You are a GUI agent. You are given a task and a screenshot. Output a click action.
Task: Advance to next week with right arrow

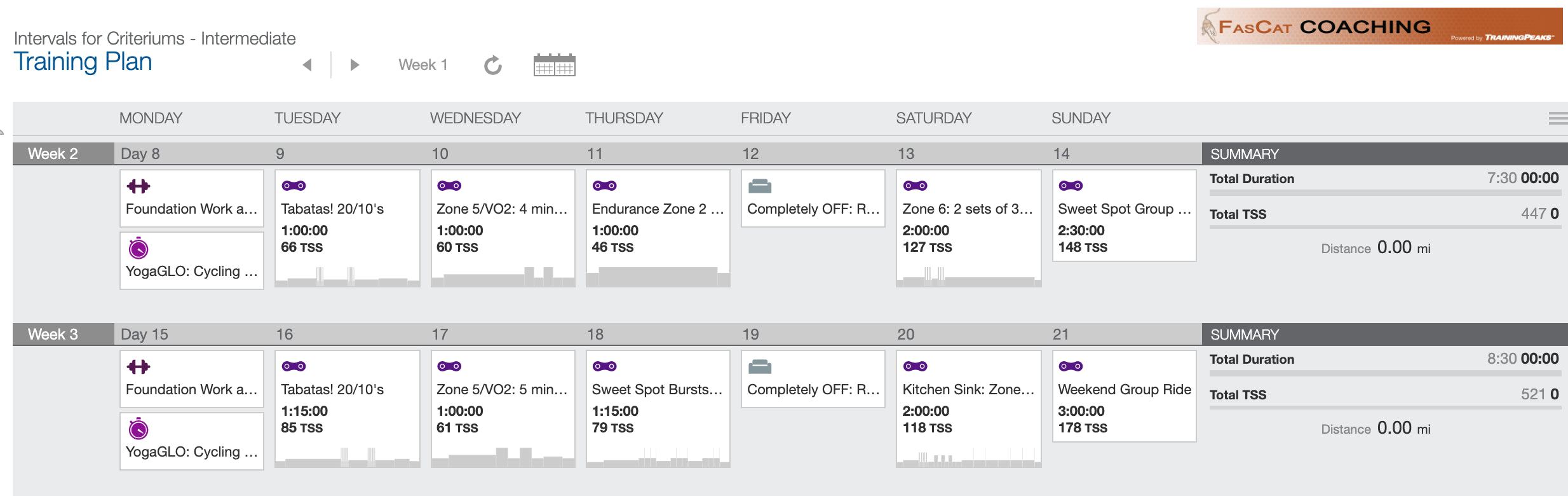pos(355,65)
